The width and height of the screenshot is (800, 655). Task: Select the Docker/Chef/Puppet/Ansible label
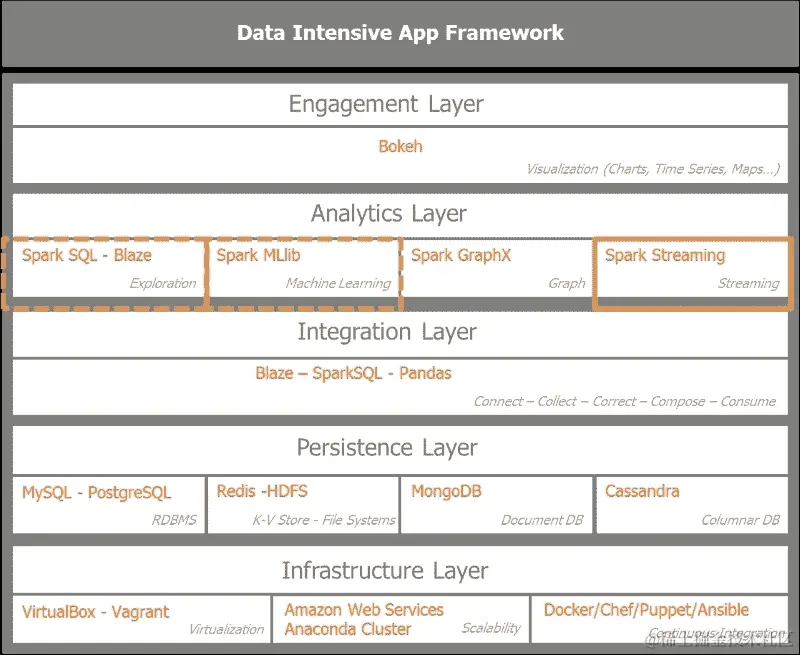click(646, 610)
